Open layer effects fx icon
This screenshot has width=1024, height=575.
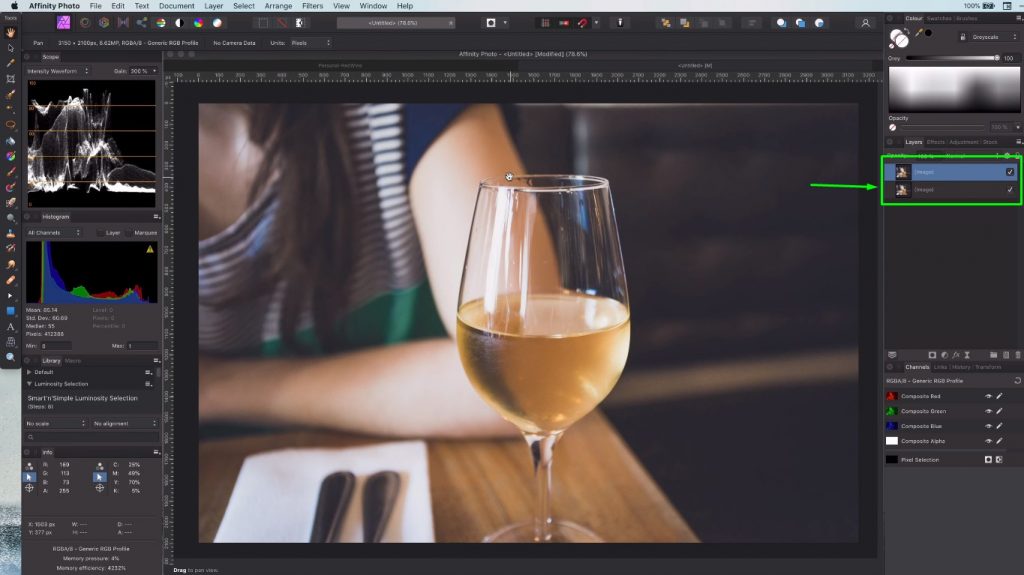pyautogui.click(x=956, y=355)
